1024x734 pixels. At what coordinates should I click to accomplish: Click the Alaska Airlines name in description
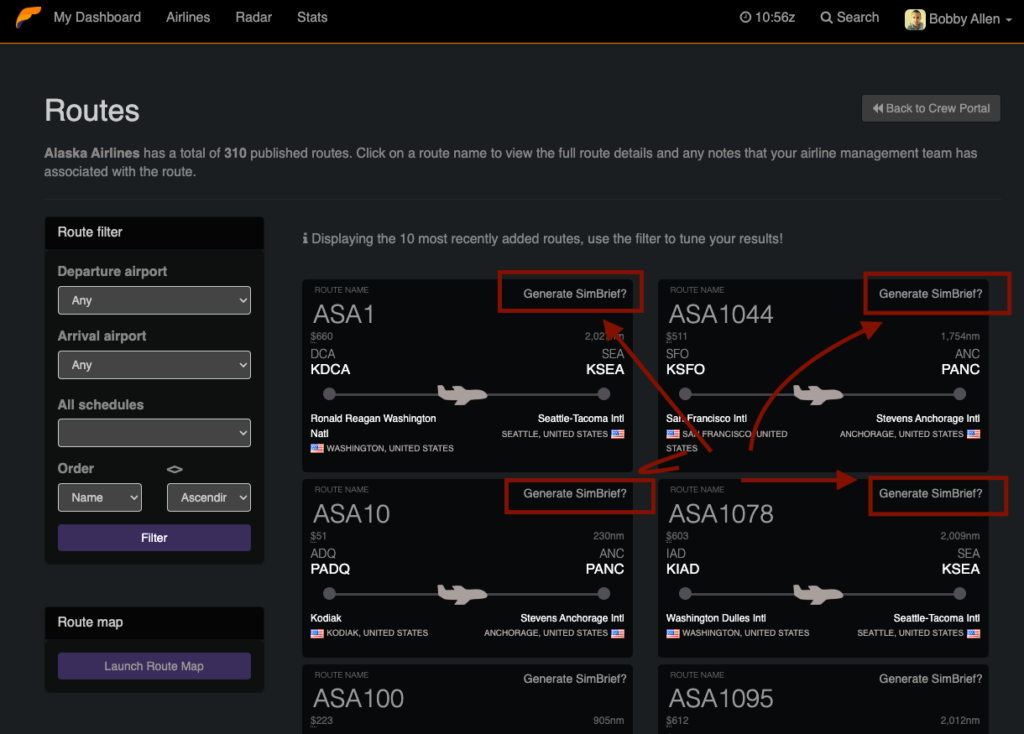click(92, 153)
